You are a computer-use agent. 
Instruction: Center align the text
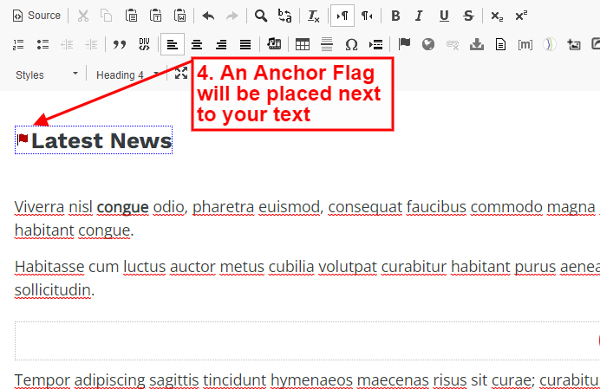click(x=197, y=45)
